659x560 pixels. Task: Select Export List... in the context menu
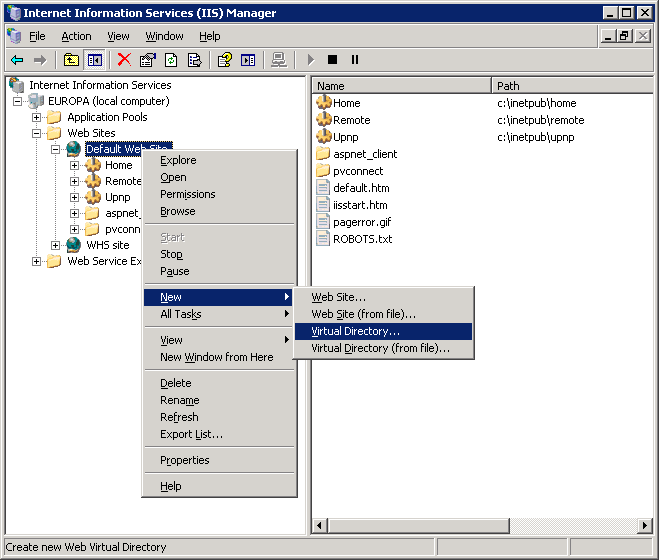coord(219,434)
